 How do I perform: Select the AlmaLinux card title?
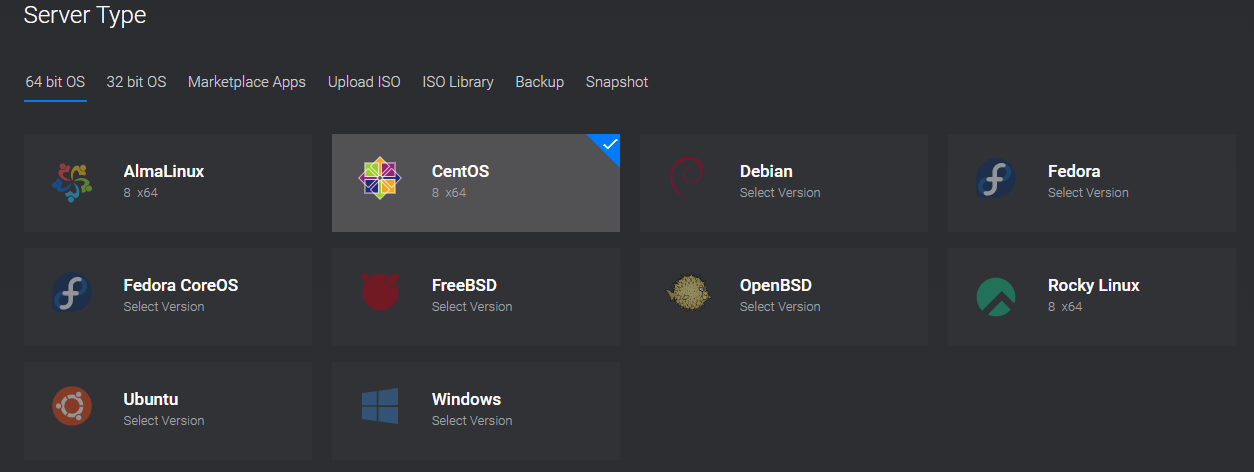[164, 171]
